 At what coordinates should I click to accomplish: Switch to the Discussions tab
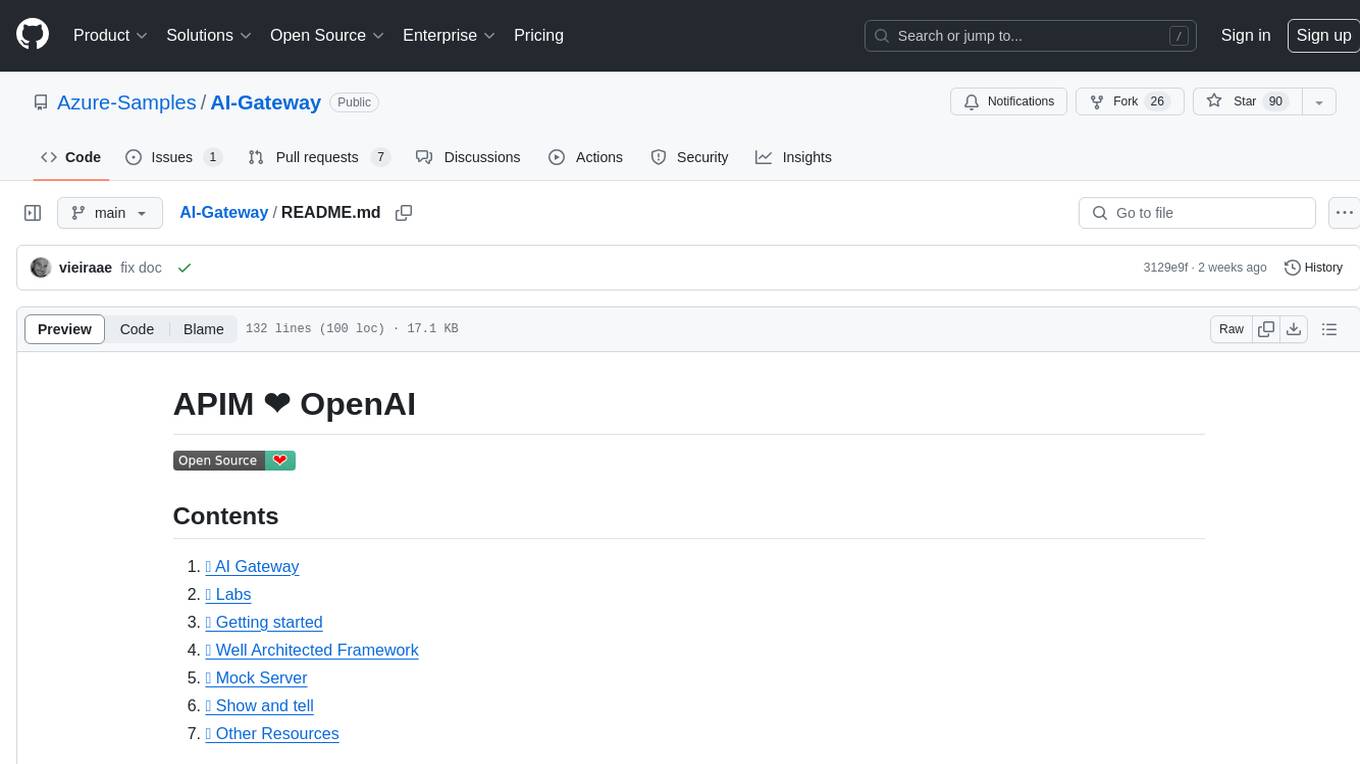468,157
